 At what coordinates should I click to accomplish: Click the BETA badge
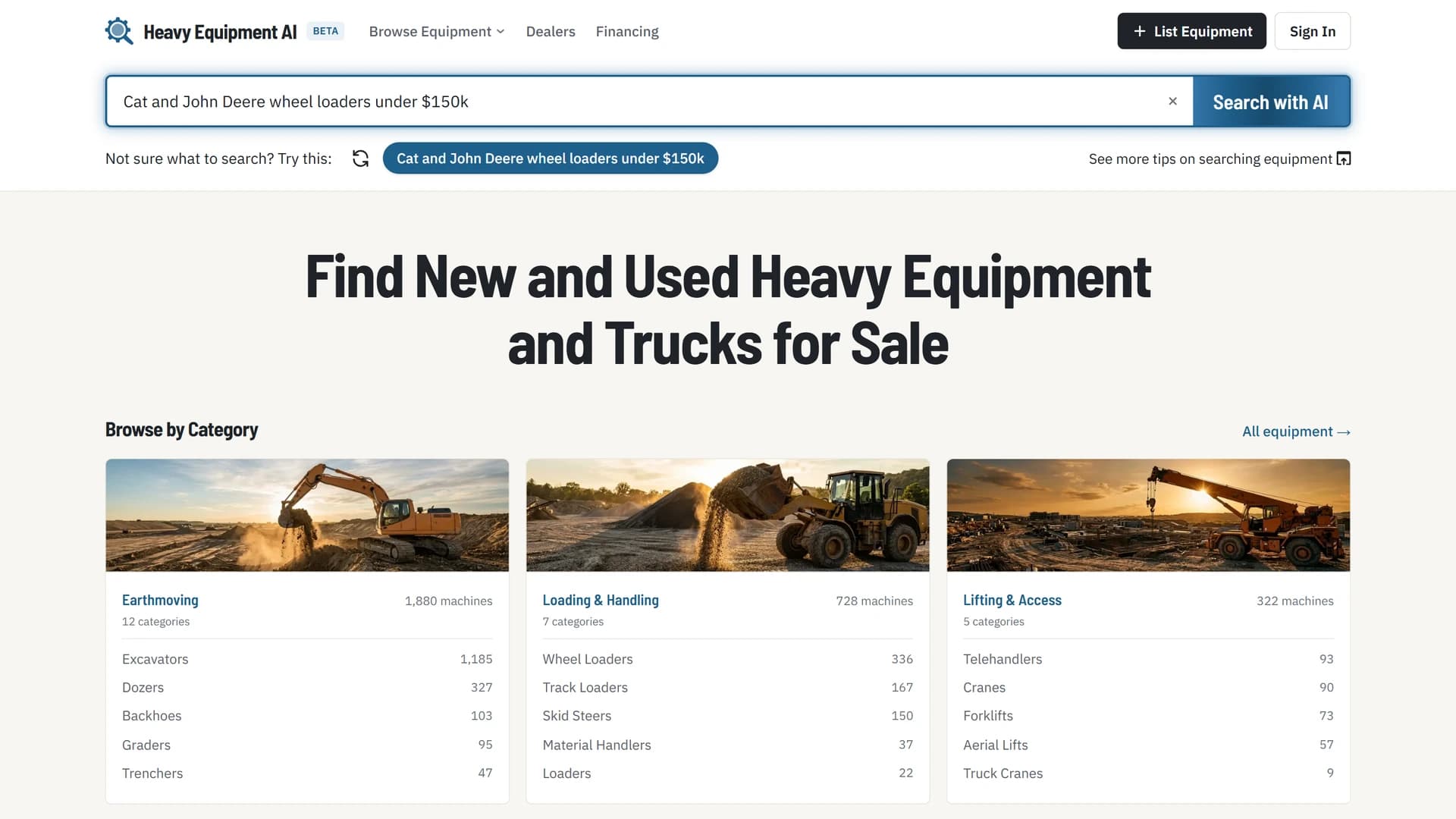point(325,31)
